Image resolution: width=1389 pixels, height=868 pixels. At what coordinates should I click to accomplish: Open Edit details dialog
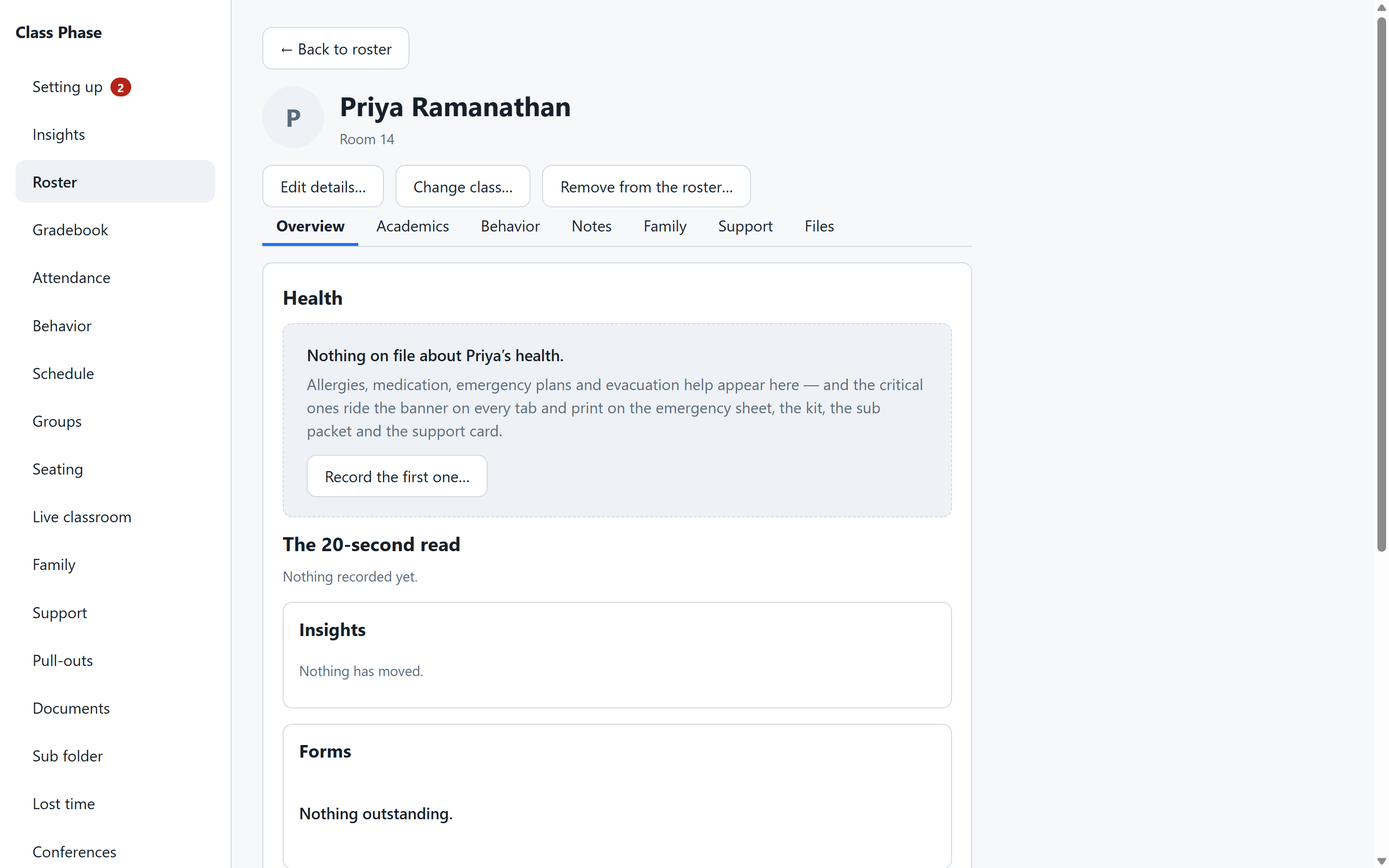click(323, 187)
